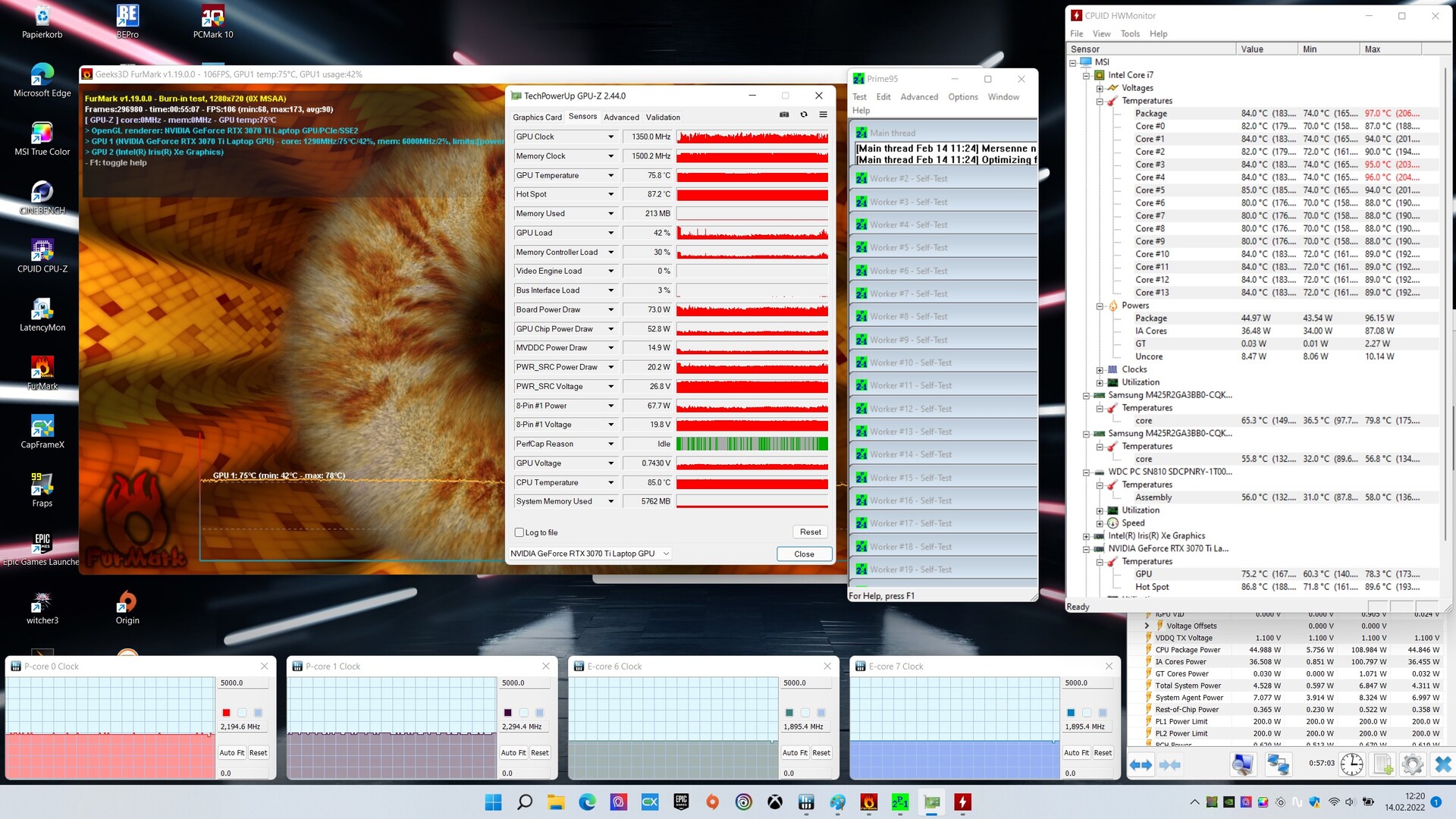
Task: Click Auto Fit in P-core 0 Clock
Action: [x=231, y=753]
